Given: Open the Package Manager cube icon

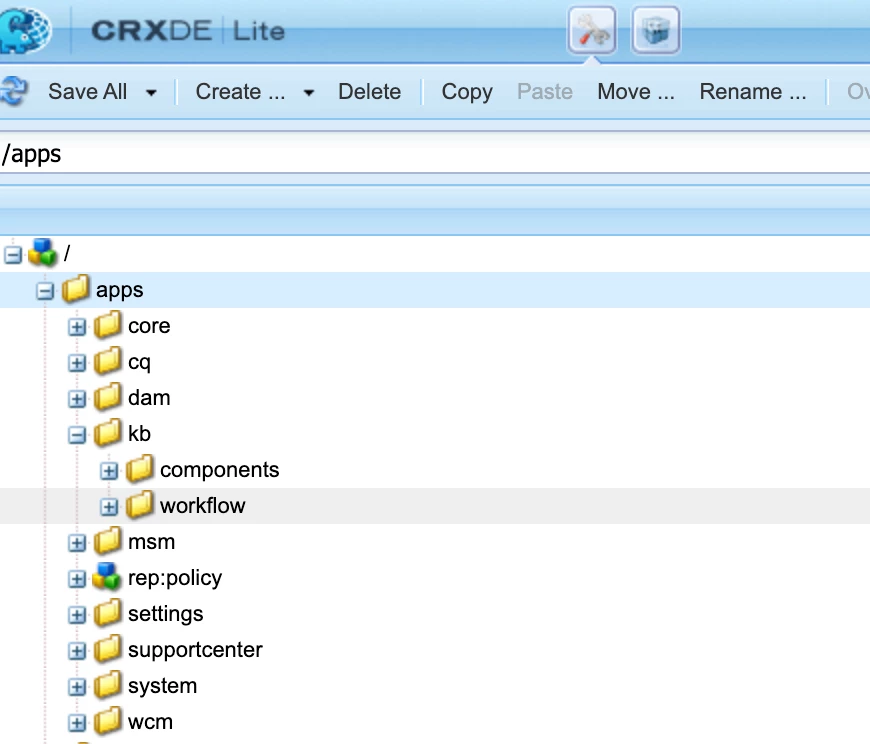Looking at the screenshot, I should click(x=656, y=30).
